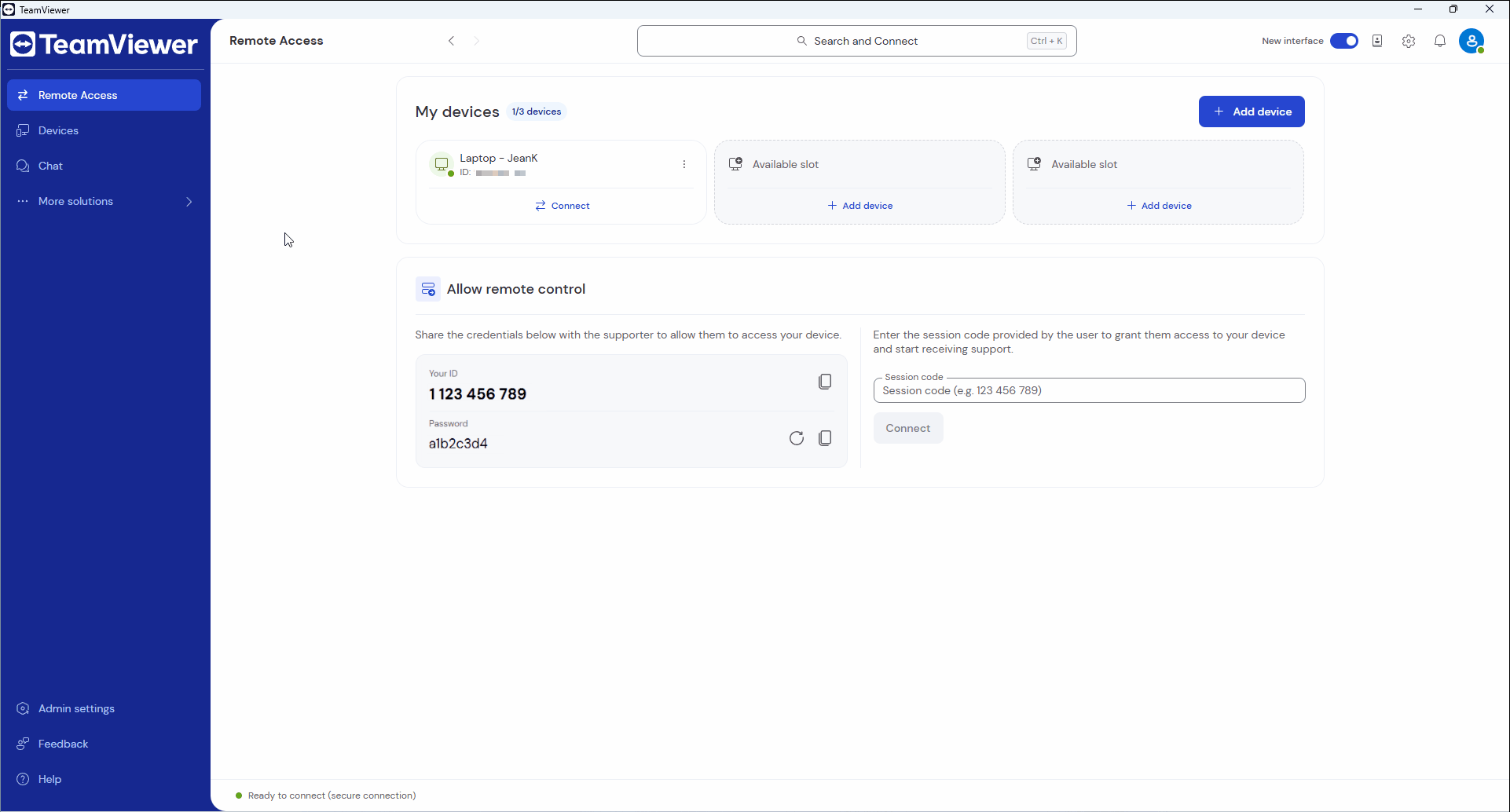Refresh the random password

click(797, 438)
